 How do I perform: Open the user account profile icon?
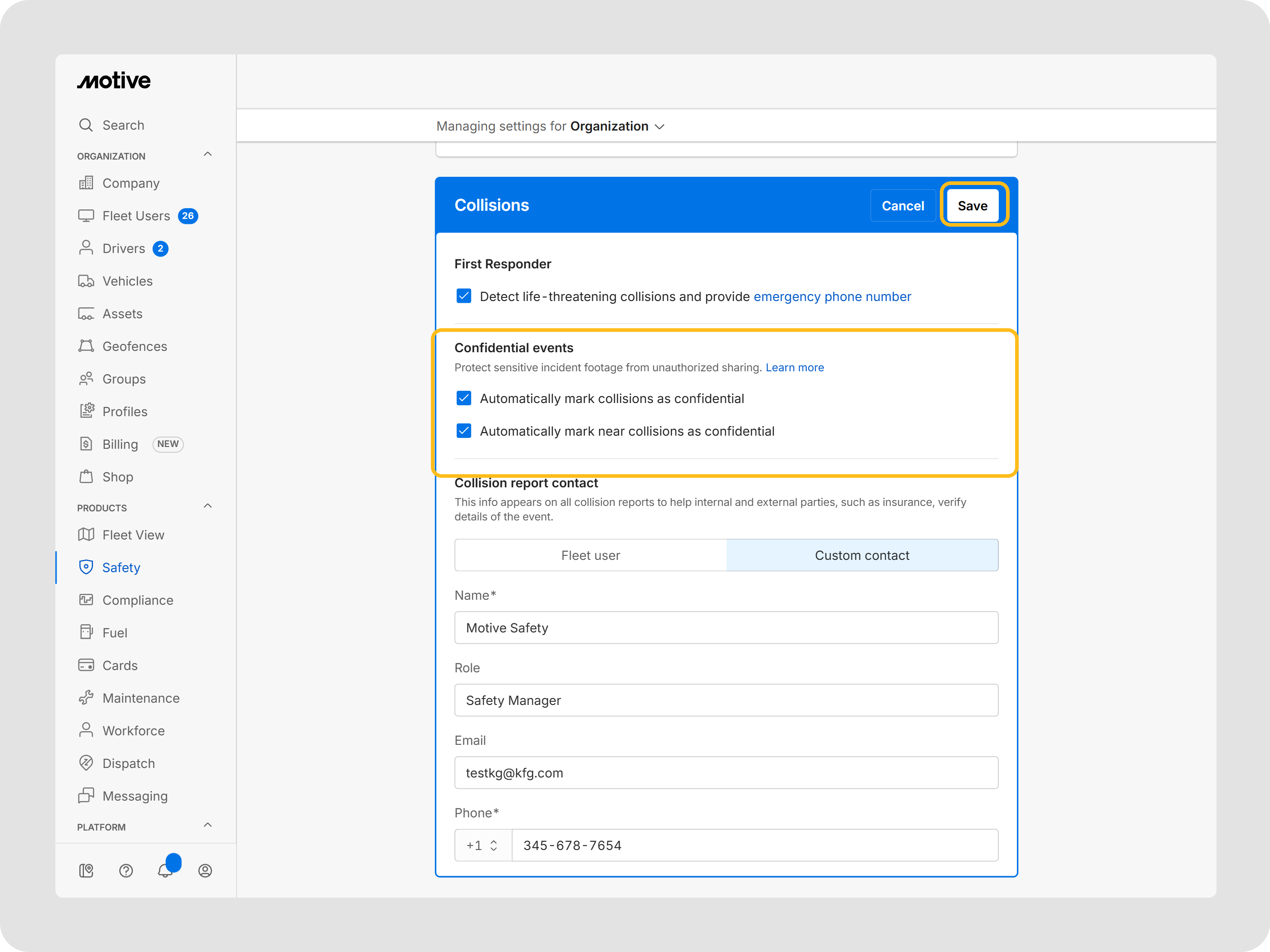coord(205,870)
